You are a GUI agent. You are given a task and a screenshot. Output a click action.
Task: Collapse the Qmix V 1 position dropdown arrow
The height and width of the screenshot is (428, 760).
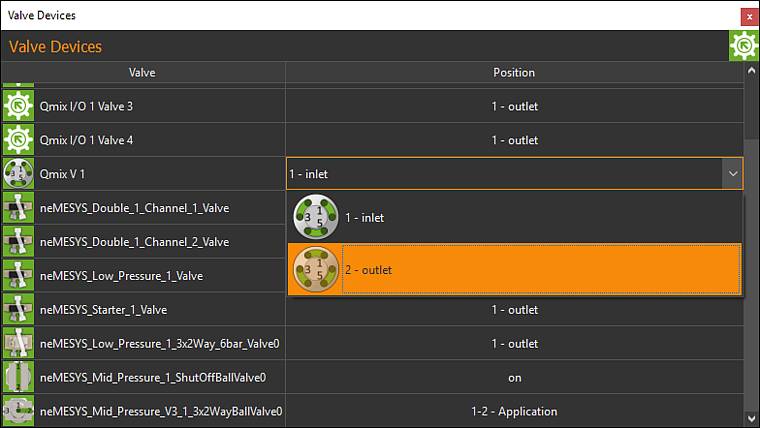(x=733, y=174)
